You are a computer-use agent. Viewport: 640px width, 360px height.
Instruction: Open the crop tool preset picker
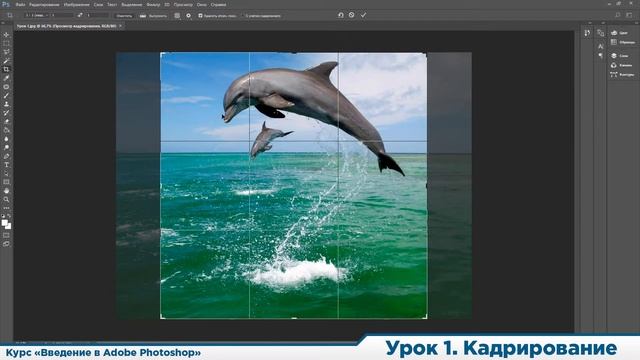pyautogui.click(x=11, y=16)
